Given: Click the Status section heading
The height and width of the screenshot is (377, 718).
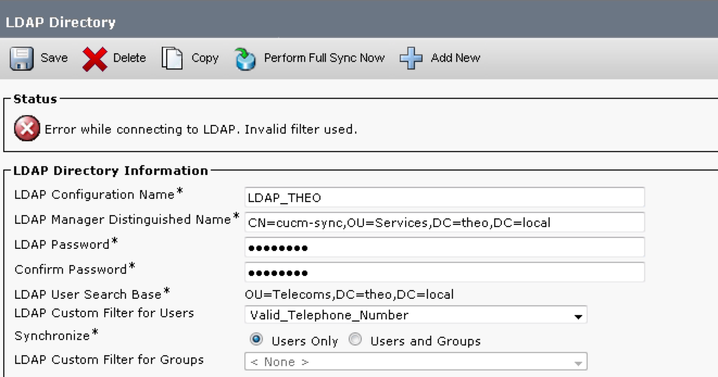Looking at the screenshot, I should tap(35, 99).
